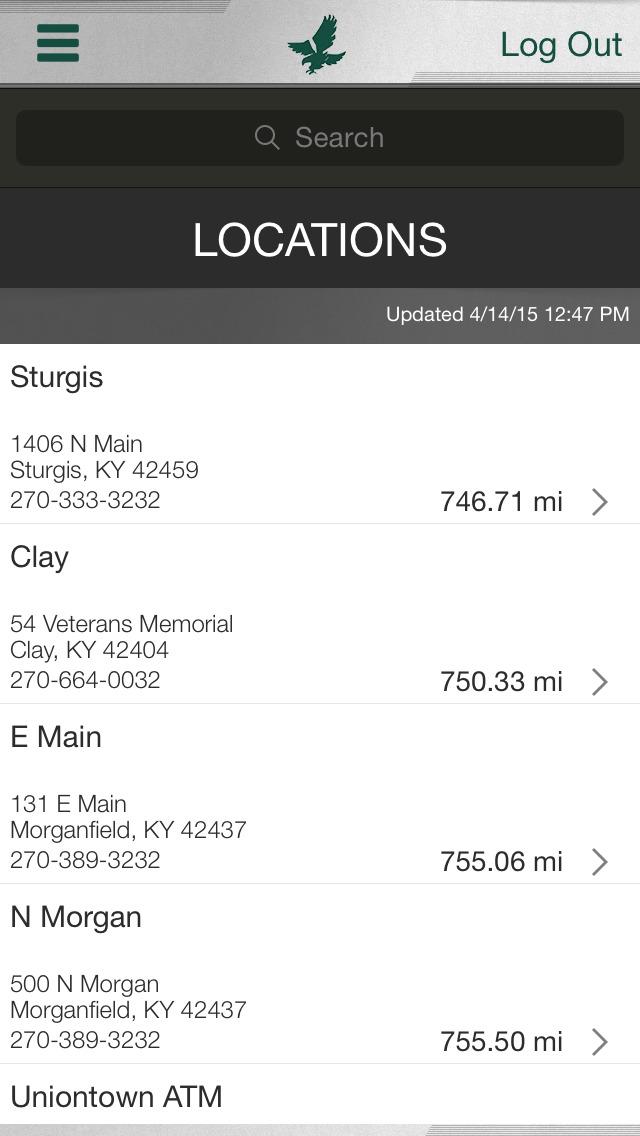Select the Clay location name
This screenshot has width=640, height=1136.
point(40,557)
